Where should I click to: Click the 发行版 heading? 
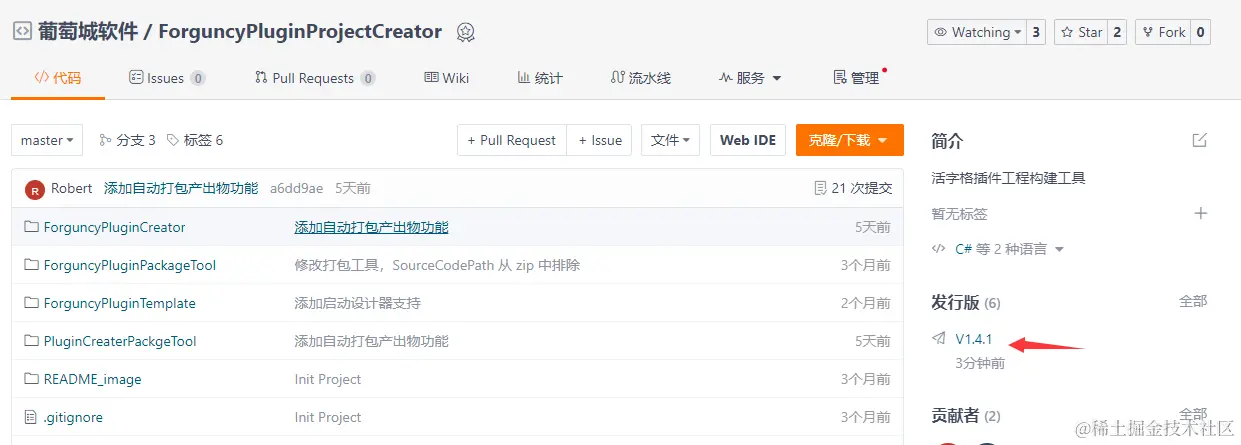coord(954,302)
